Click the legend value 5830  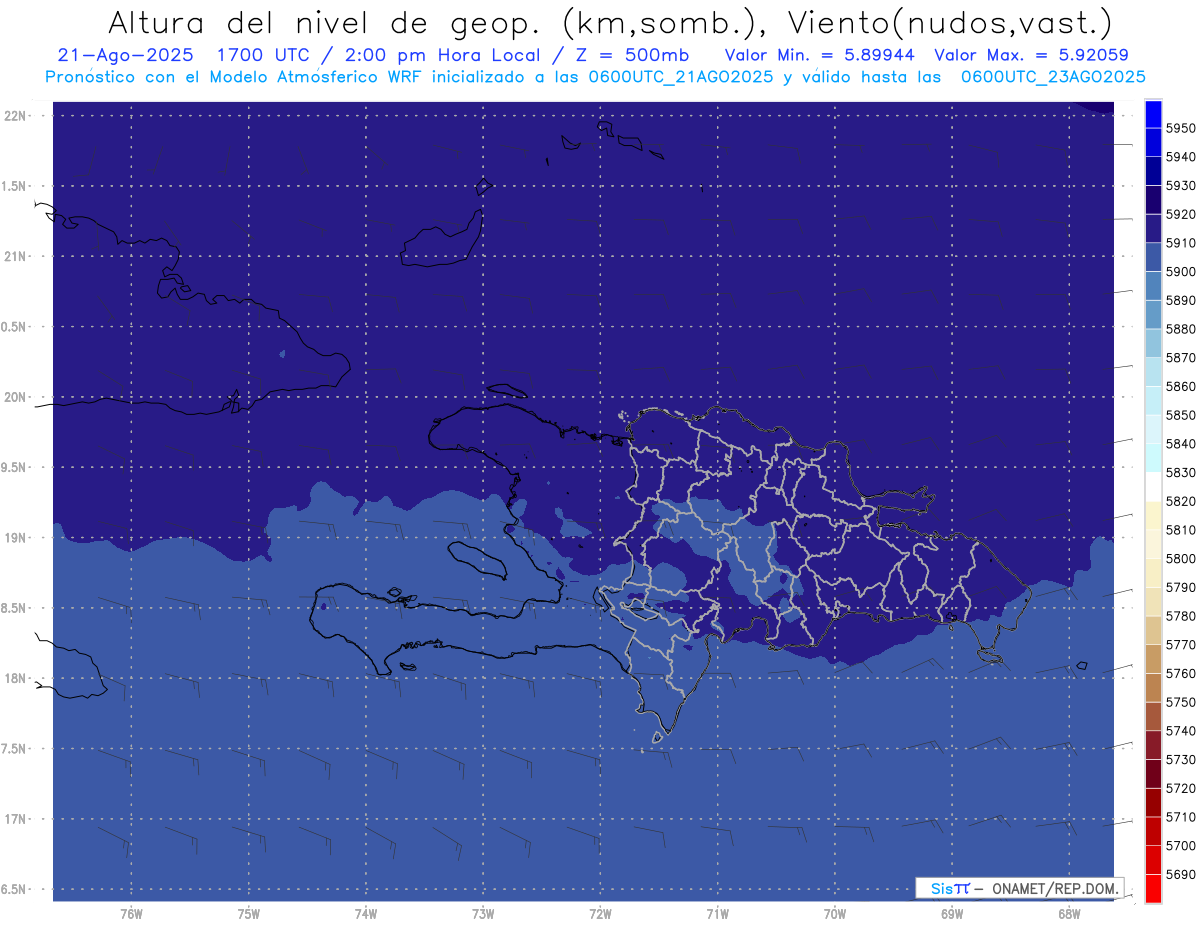tap(1180, 473)
